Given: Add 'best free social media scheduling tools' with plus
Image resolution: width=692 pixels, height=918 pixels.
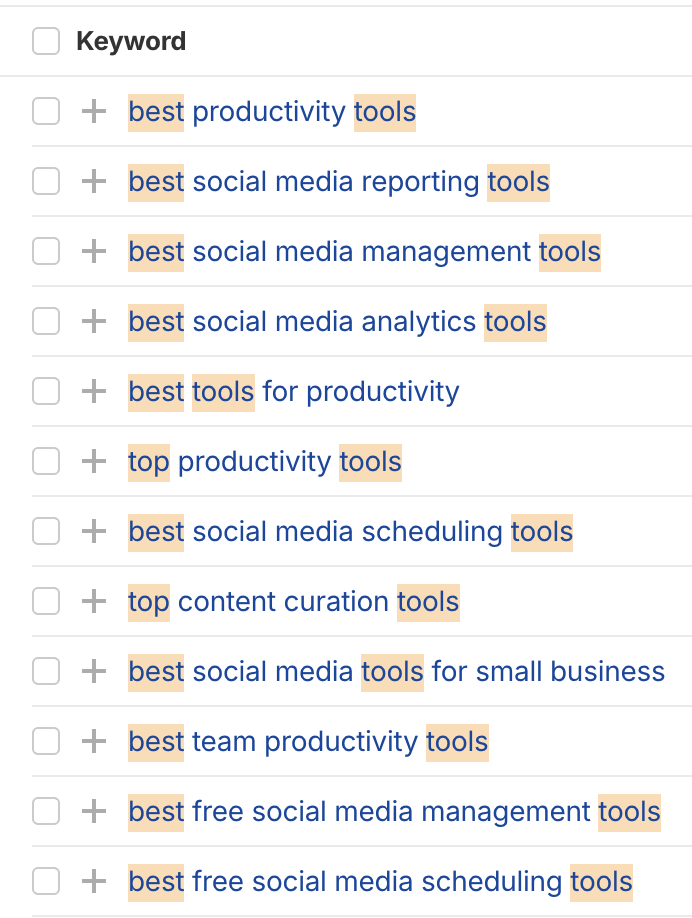Looking at the screenshot, I should [x=93, y=881].
